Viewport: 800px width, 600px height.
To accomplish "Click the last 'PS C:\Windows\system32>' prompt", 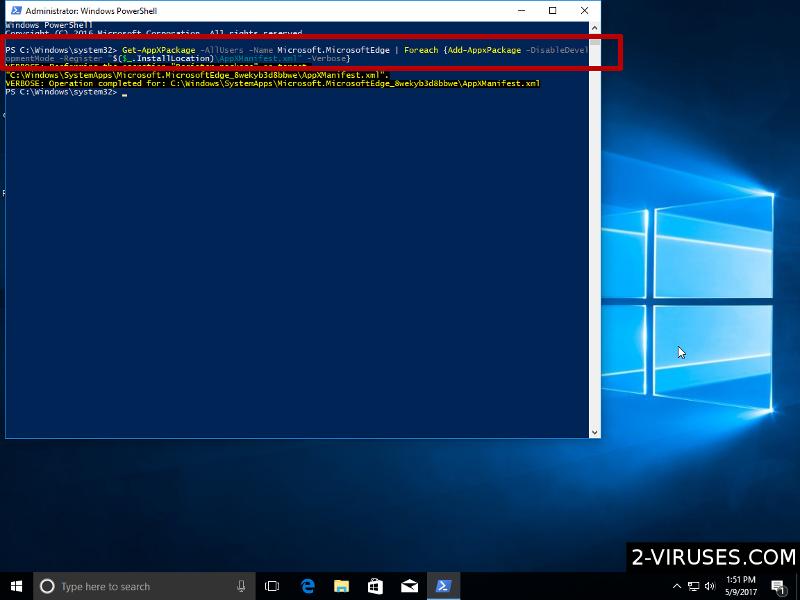I will point(61,92).
